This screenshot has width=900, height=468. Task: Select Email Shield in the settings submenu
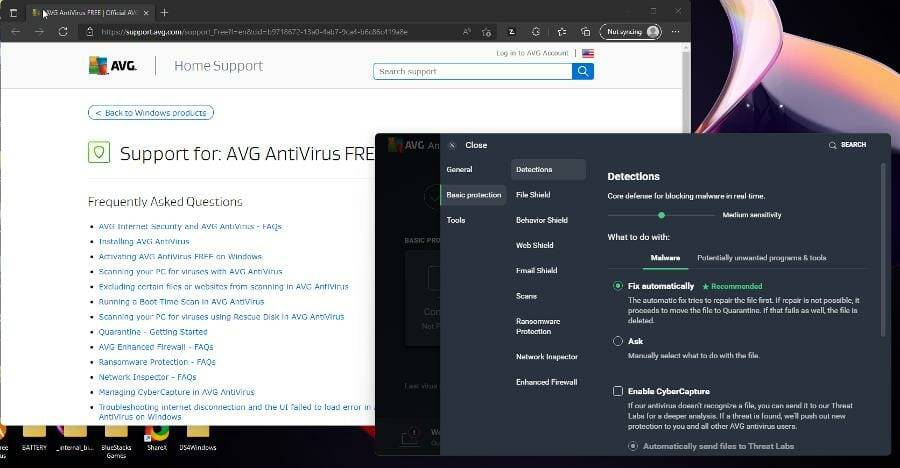536,270
